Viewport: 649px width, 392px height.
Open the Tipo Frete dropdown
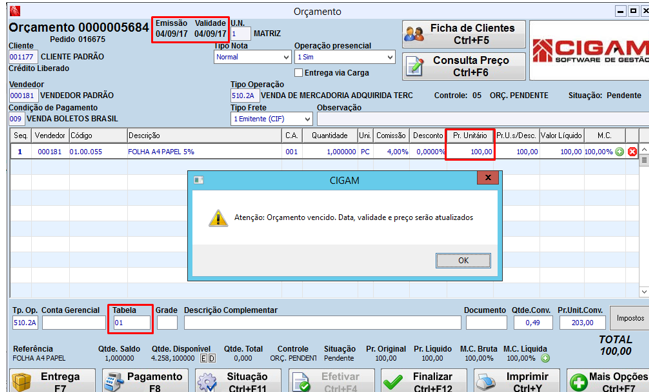click(271, 119)
